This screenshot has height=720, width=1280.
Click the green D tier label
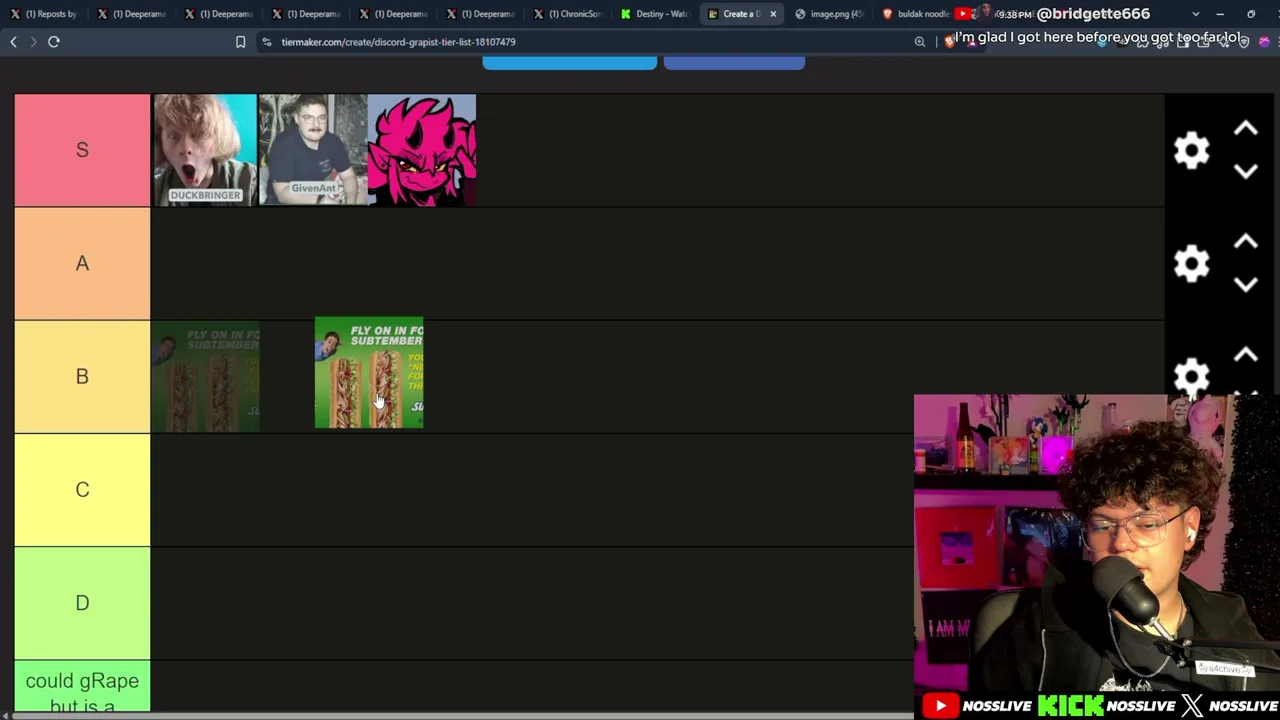tap(82, 603)
